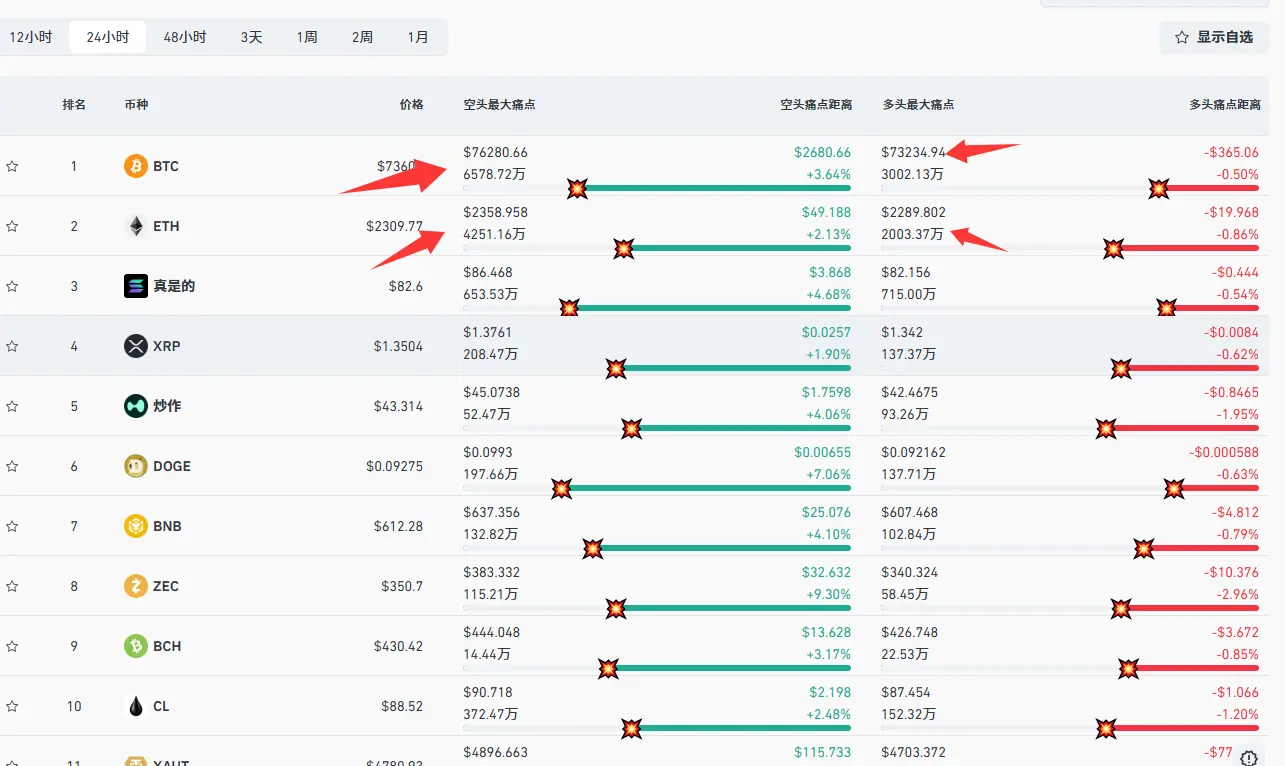1285x766 pixels.
Task: Select the 24小时 time range tab
Action: (108, 37)
